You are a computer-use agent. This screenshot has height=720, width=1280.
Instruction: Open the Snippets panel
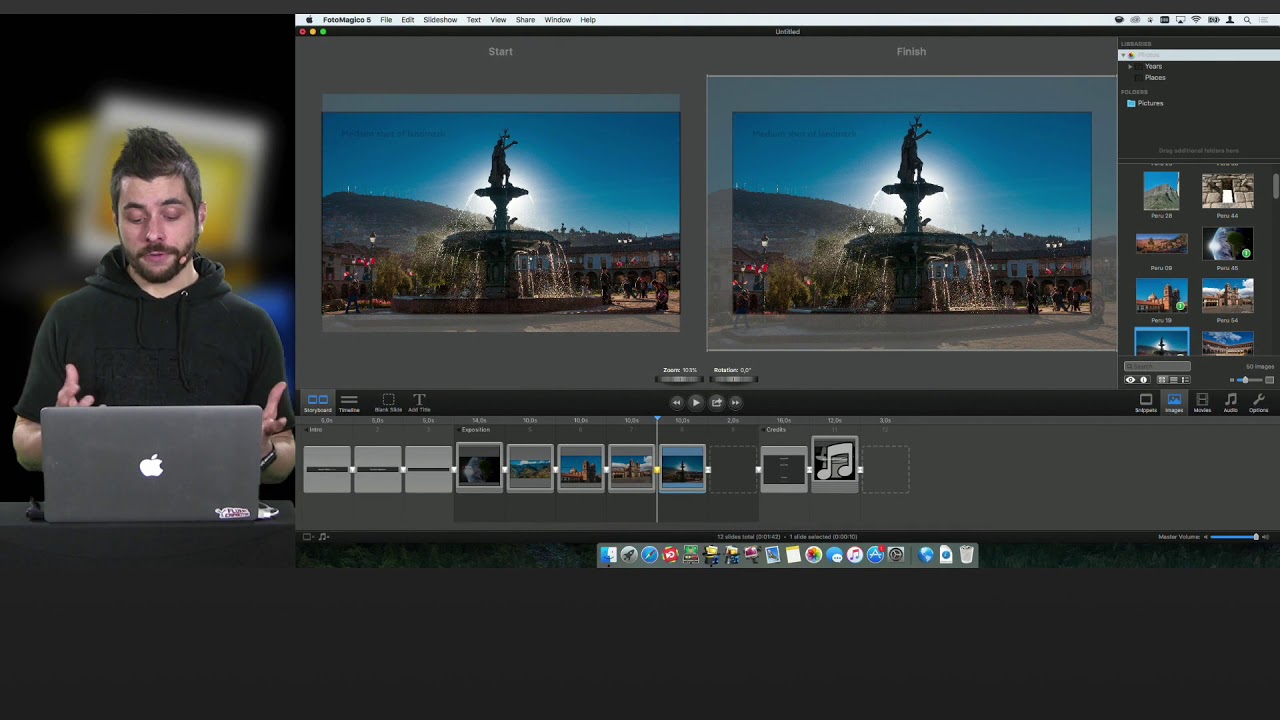(x=1146, y=403)
